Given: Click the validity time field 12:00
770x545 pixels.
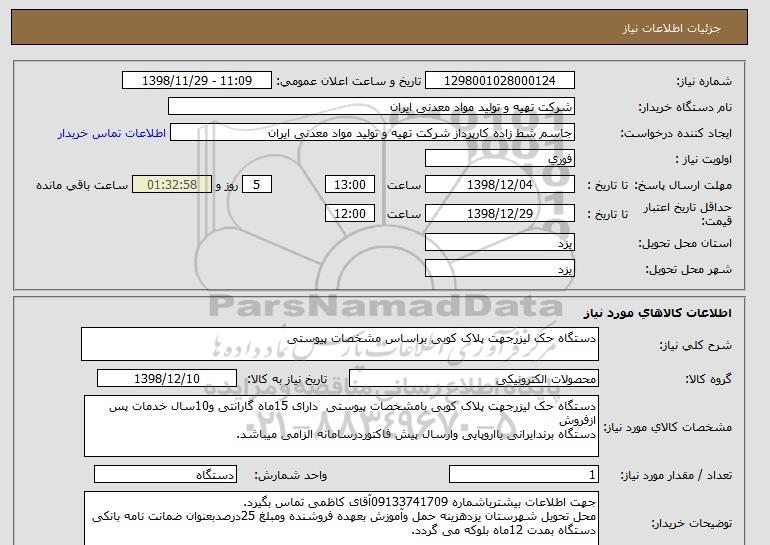Looking at the screenshot, I should (350, 213).
